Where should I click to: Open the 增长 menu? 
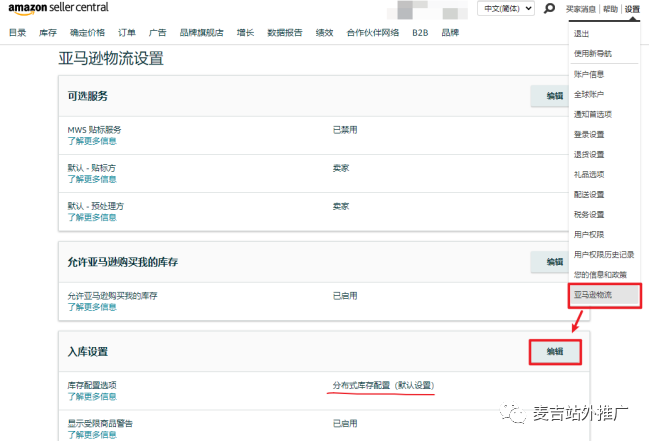click(x=245, y=33)
